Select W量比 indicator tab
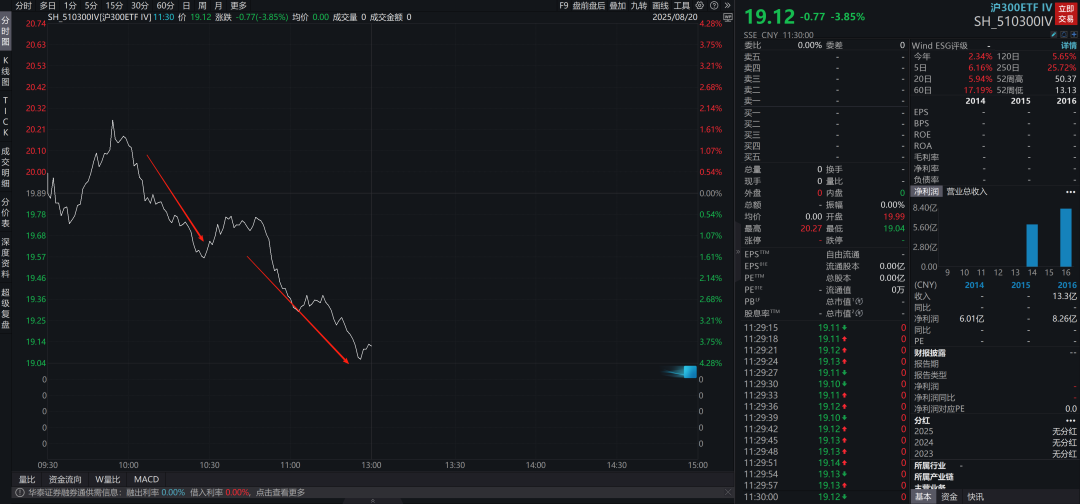This screenshot has width=1080, height=504. (x=107, y=479)
